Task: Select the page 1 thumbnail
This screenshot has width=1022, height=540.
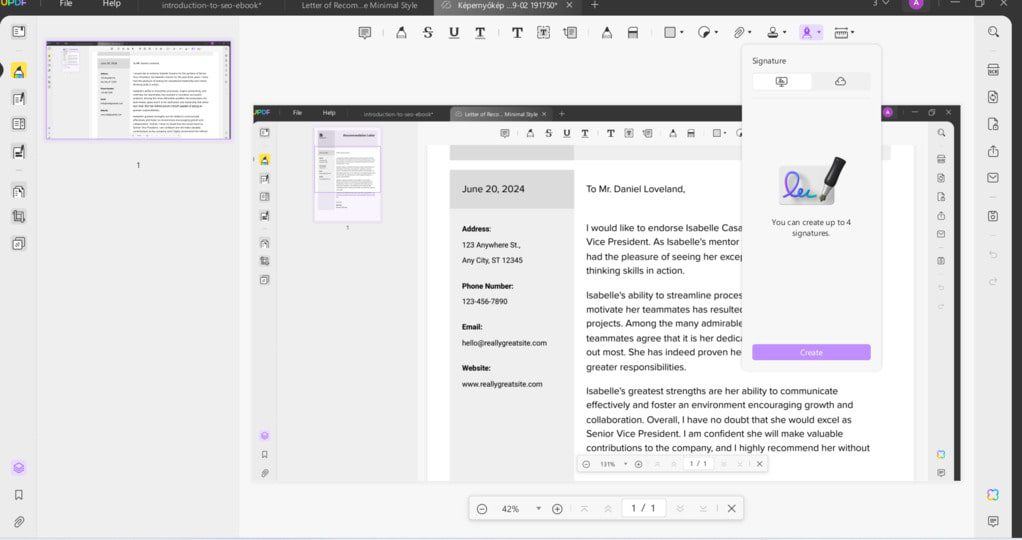Action: (138, 91)
